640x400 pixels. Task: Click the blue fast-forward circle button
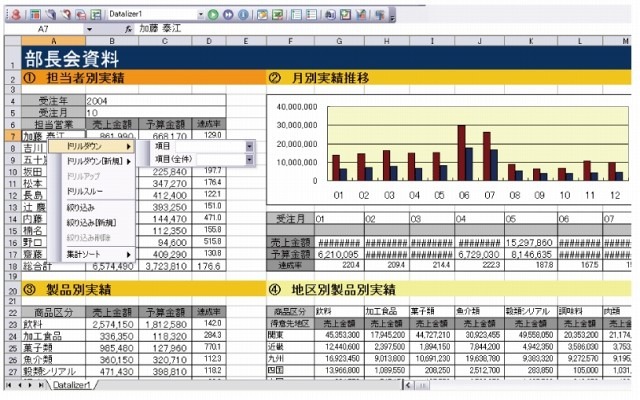click(228, 15)
